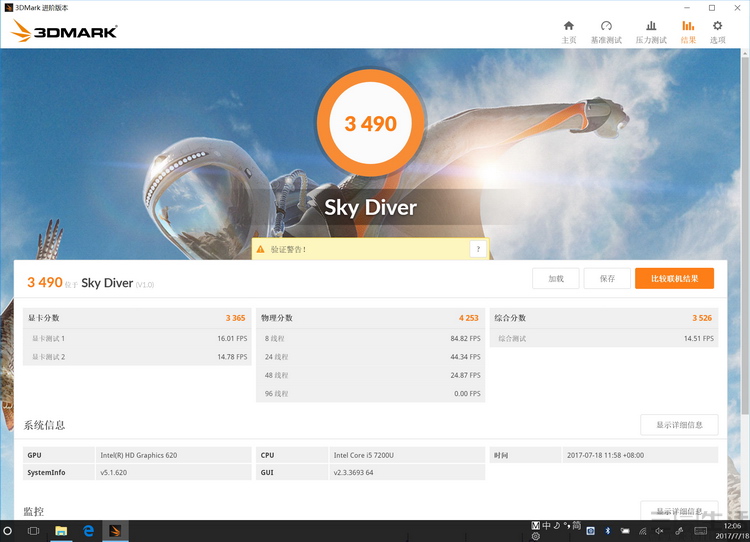Click the 加载 load button
This screenshot has height=542, width=750.
pos(556,278)
